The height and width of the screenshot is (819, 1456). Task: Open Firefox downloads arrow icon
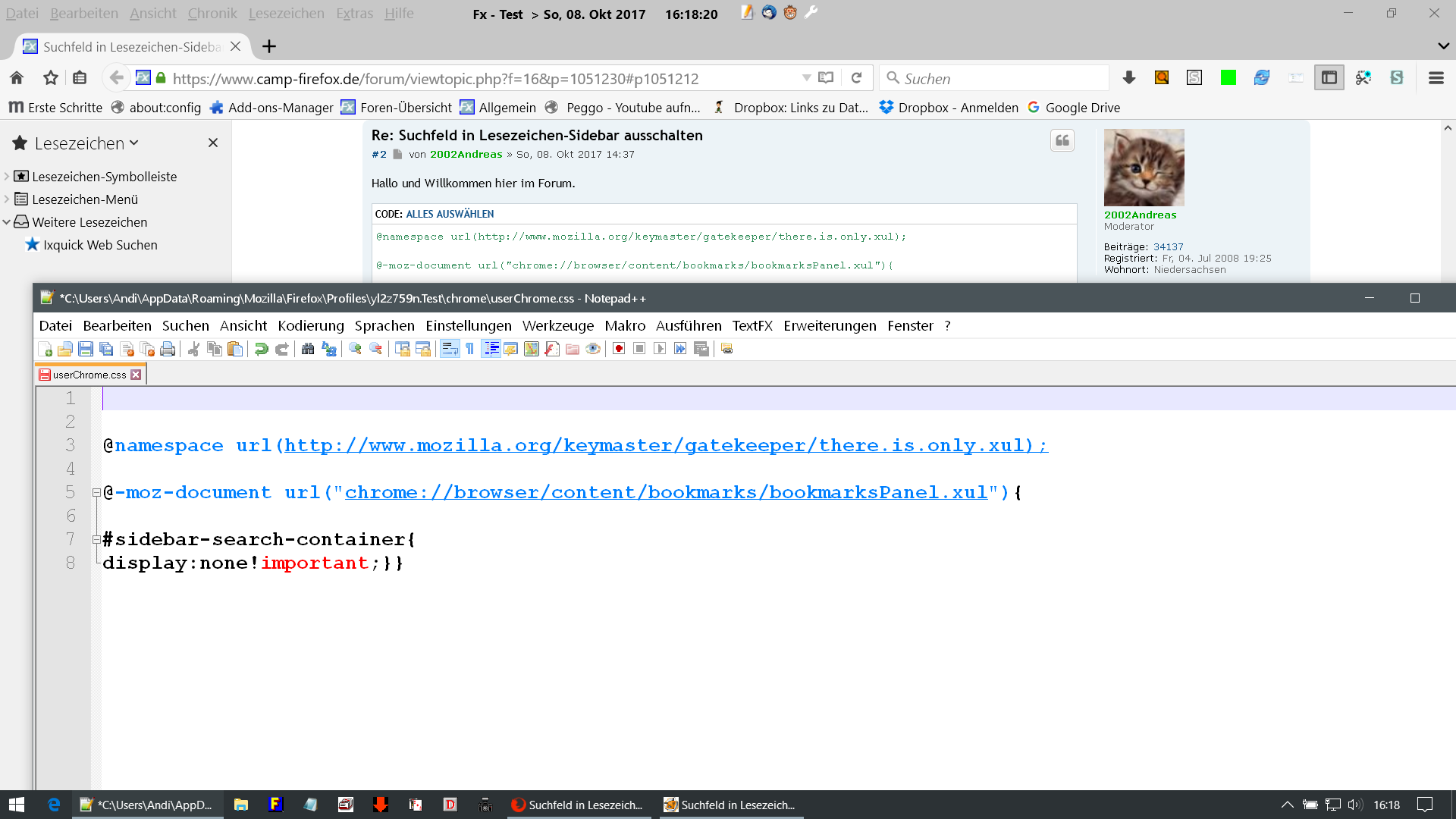[1128, 78]
